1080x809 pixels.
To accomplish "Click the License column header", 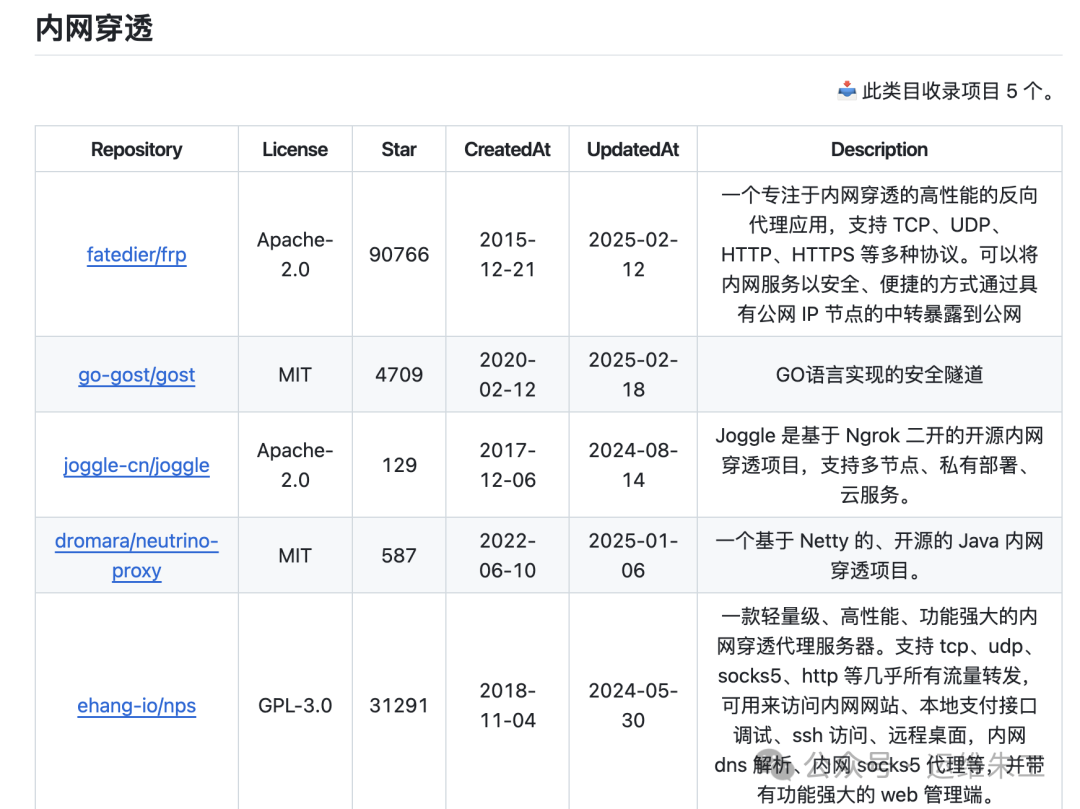I will coord(295,149).
